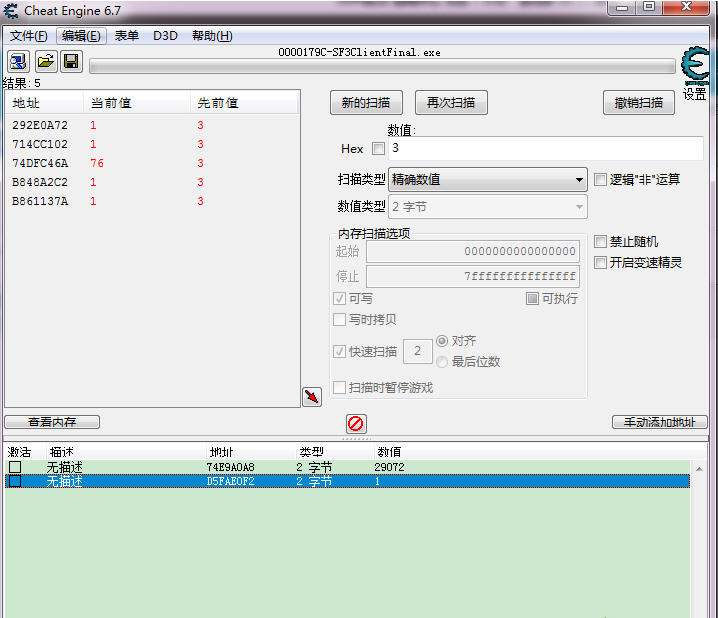Click the 撤销扫描 button
Image resolution: width=718 pixels, height=618 pixels.
(x=639, y=103)
